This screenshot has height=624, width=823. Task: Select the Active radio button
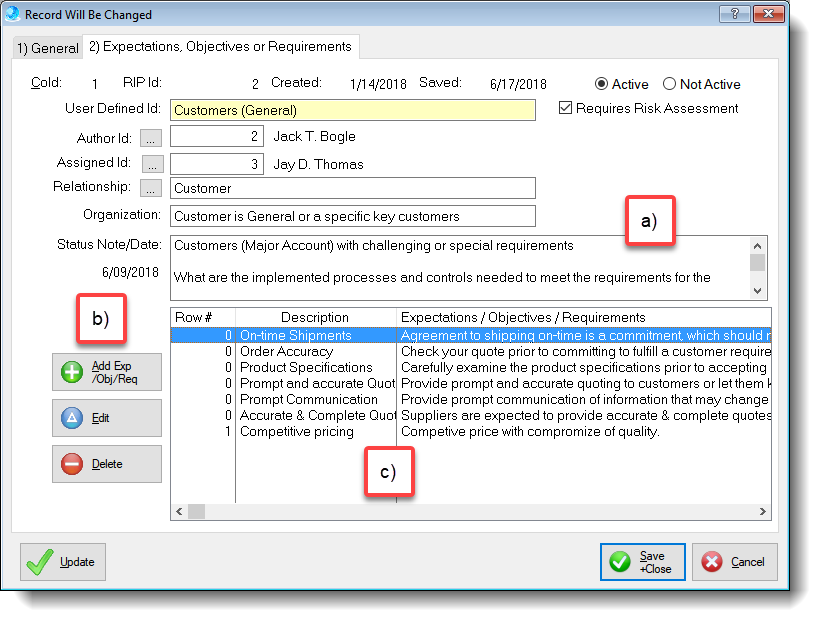coord(601,84)
